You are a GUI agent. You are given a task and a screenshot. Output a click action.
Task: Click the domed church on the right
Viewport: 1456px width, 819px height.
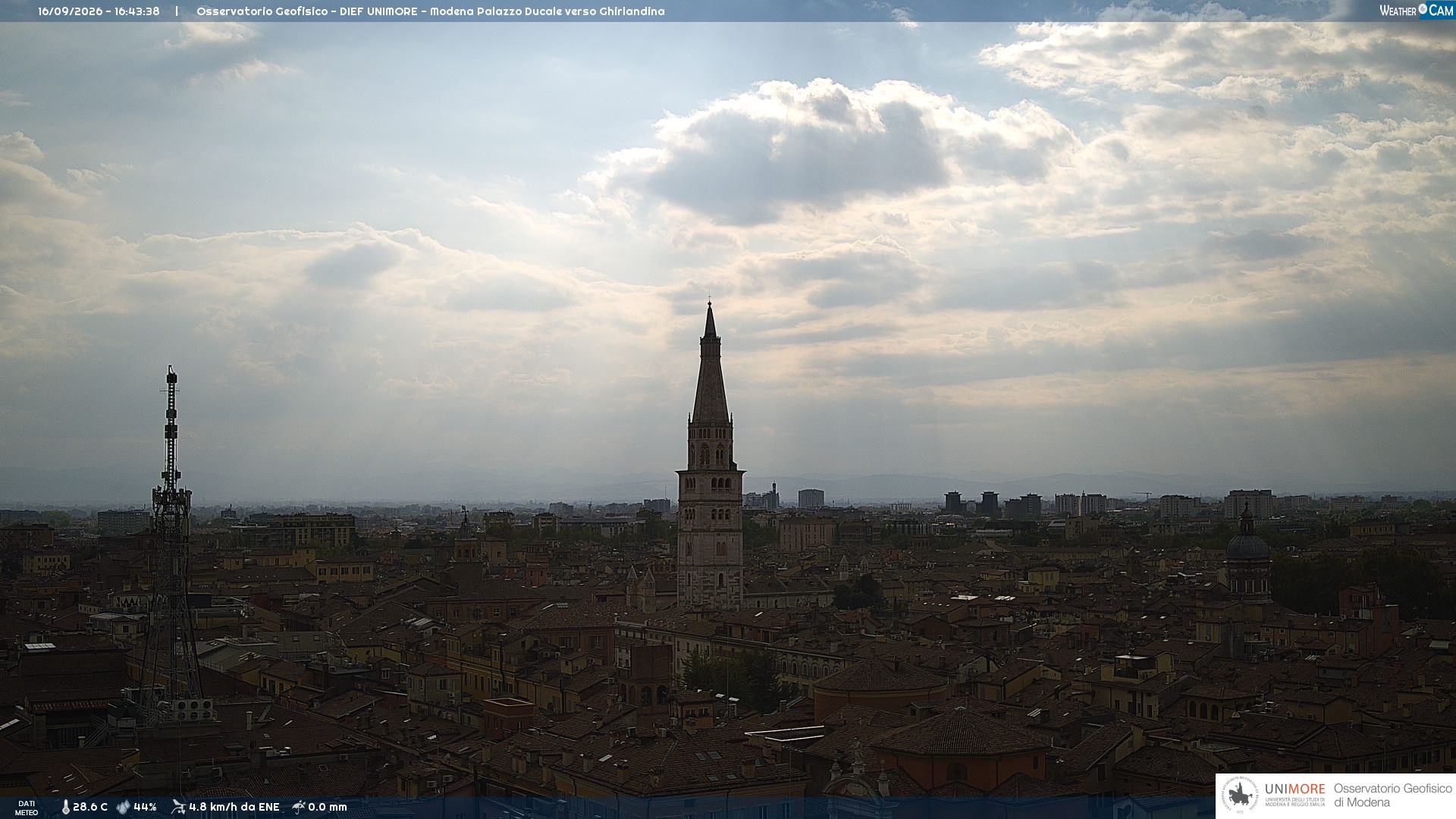click(1248, 557)
